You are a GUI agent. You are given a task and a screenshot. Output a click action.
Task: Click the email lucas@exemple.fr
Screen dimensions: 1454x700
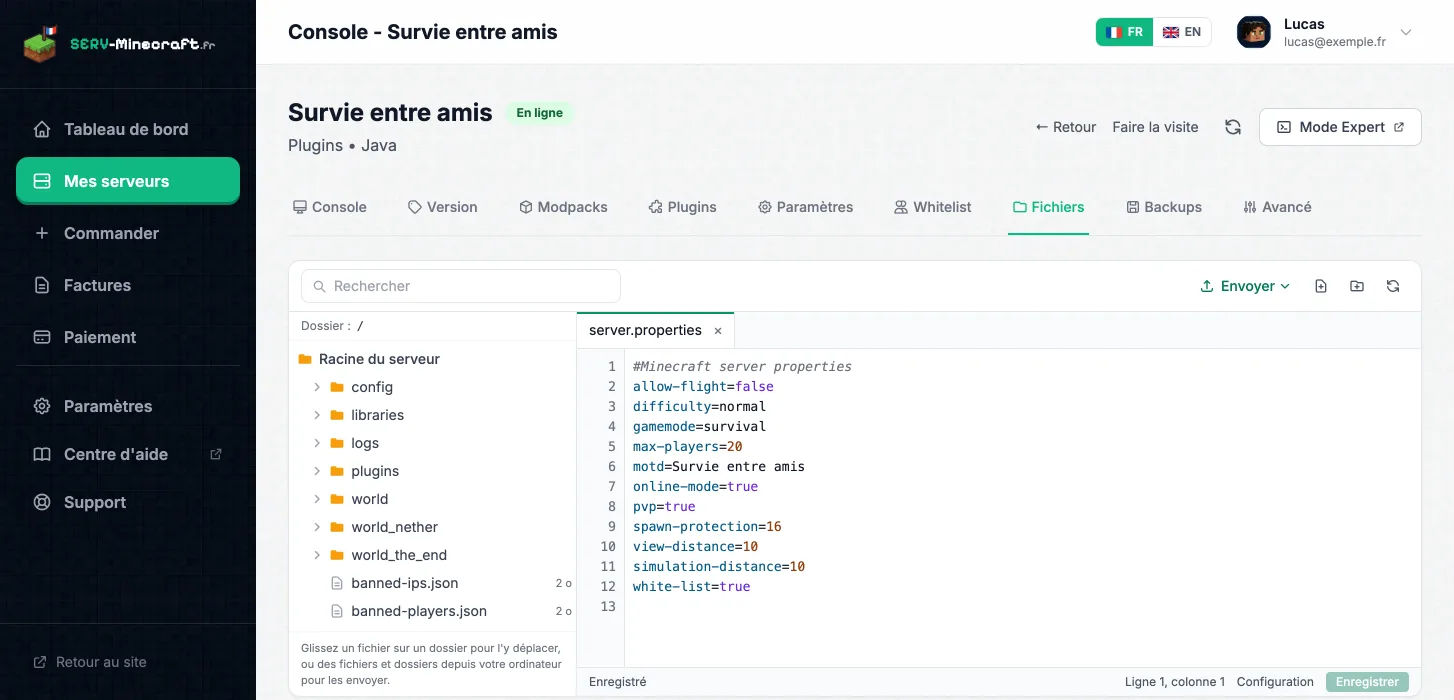pos(1334,42)
